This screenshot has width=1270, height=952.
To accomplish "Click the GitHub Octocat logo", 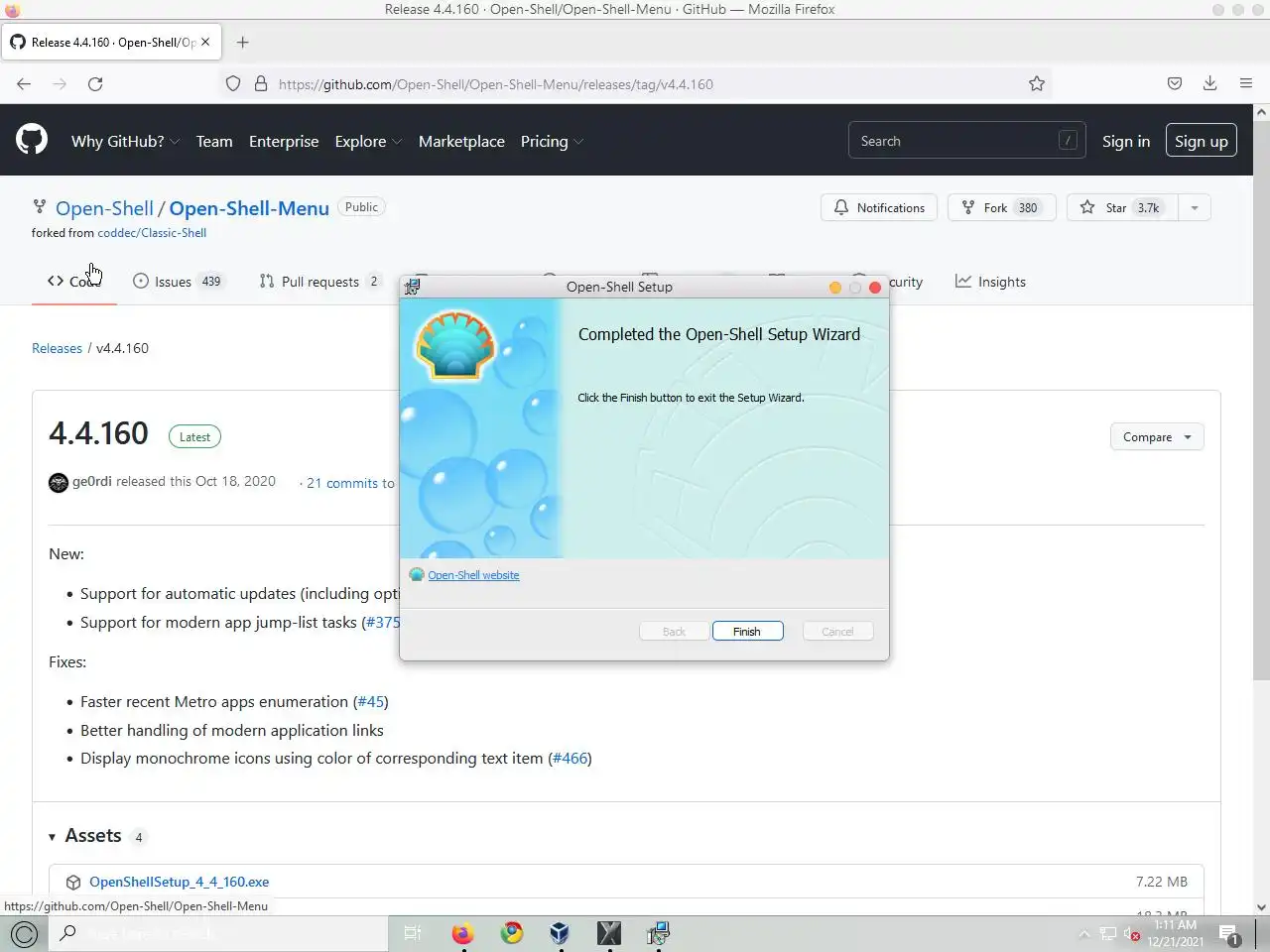I will (32, 140).
